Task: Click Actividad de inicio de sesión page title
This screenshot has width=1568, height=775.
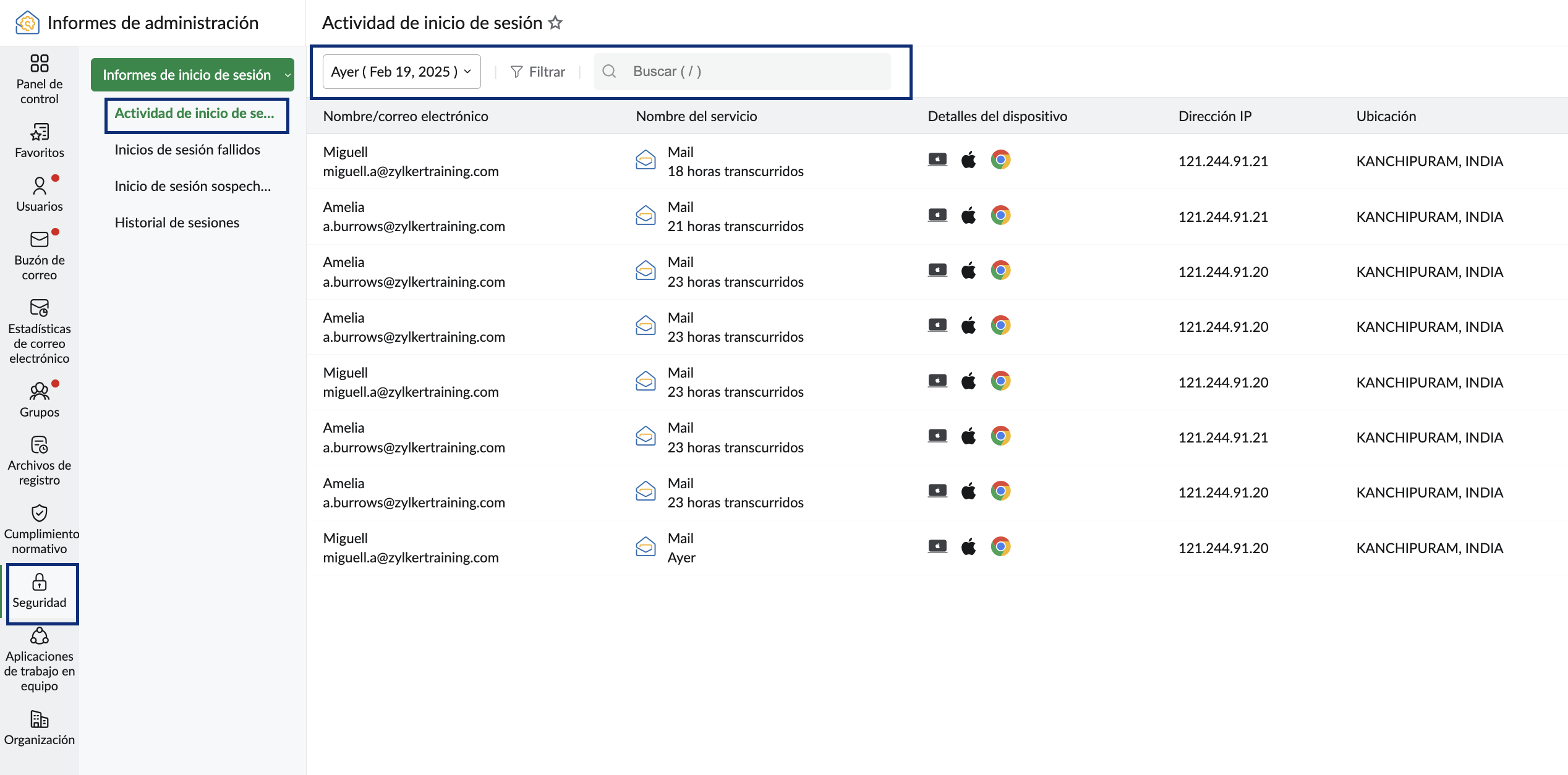Action: coord(432,23)
